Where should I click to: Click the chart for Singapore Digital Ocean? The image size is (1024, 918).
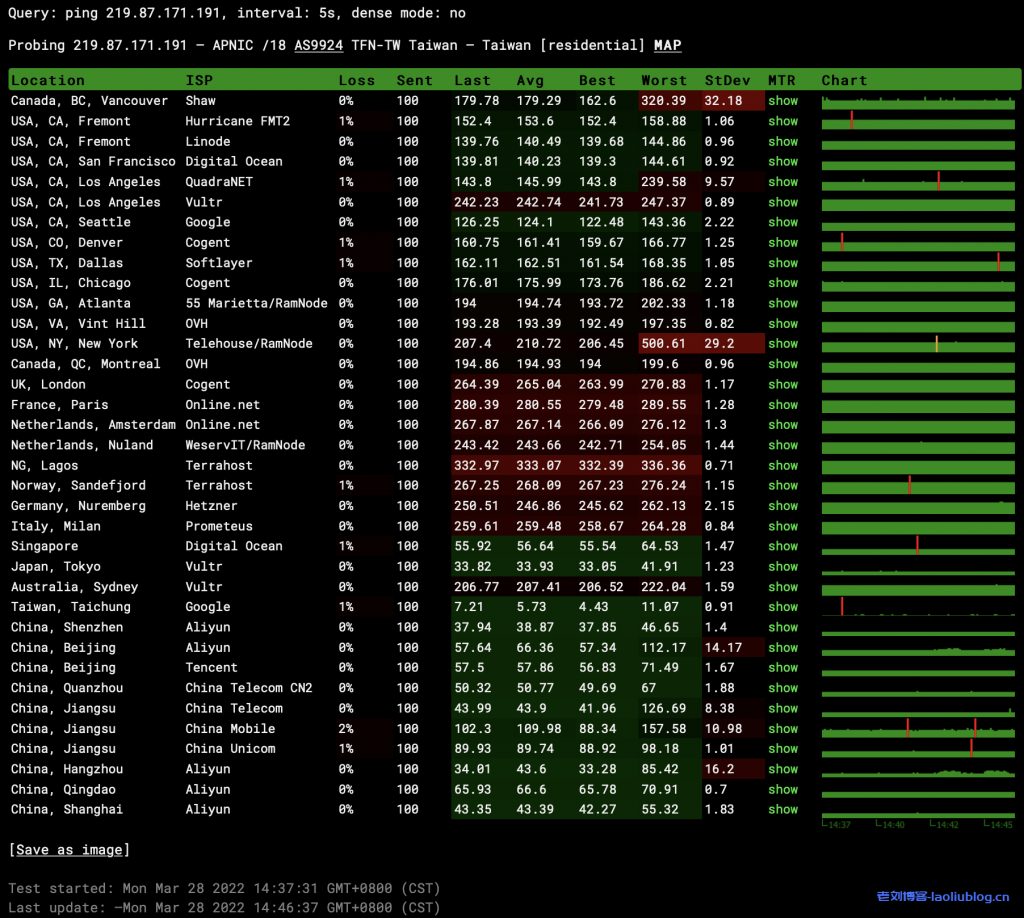(x=918, y=547)
